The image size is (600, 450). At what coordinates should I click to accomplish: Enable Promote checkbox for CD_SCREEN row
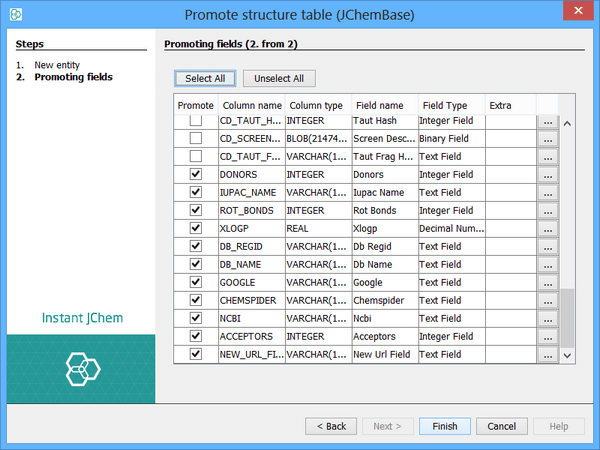click(196, 138)
